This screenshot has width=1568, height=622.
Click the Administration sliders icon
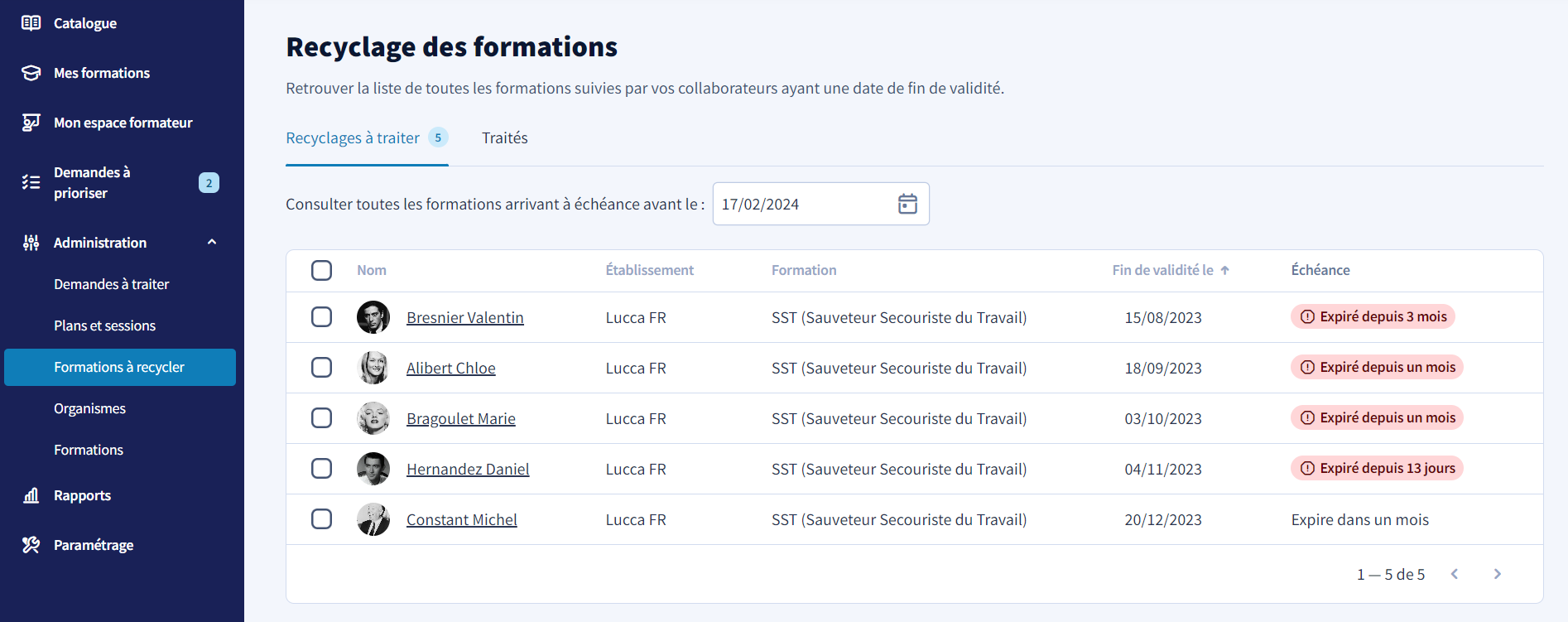(31, 243)
